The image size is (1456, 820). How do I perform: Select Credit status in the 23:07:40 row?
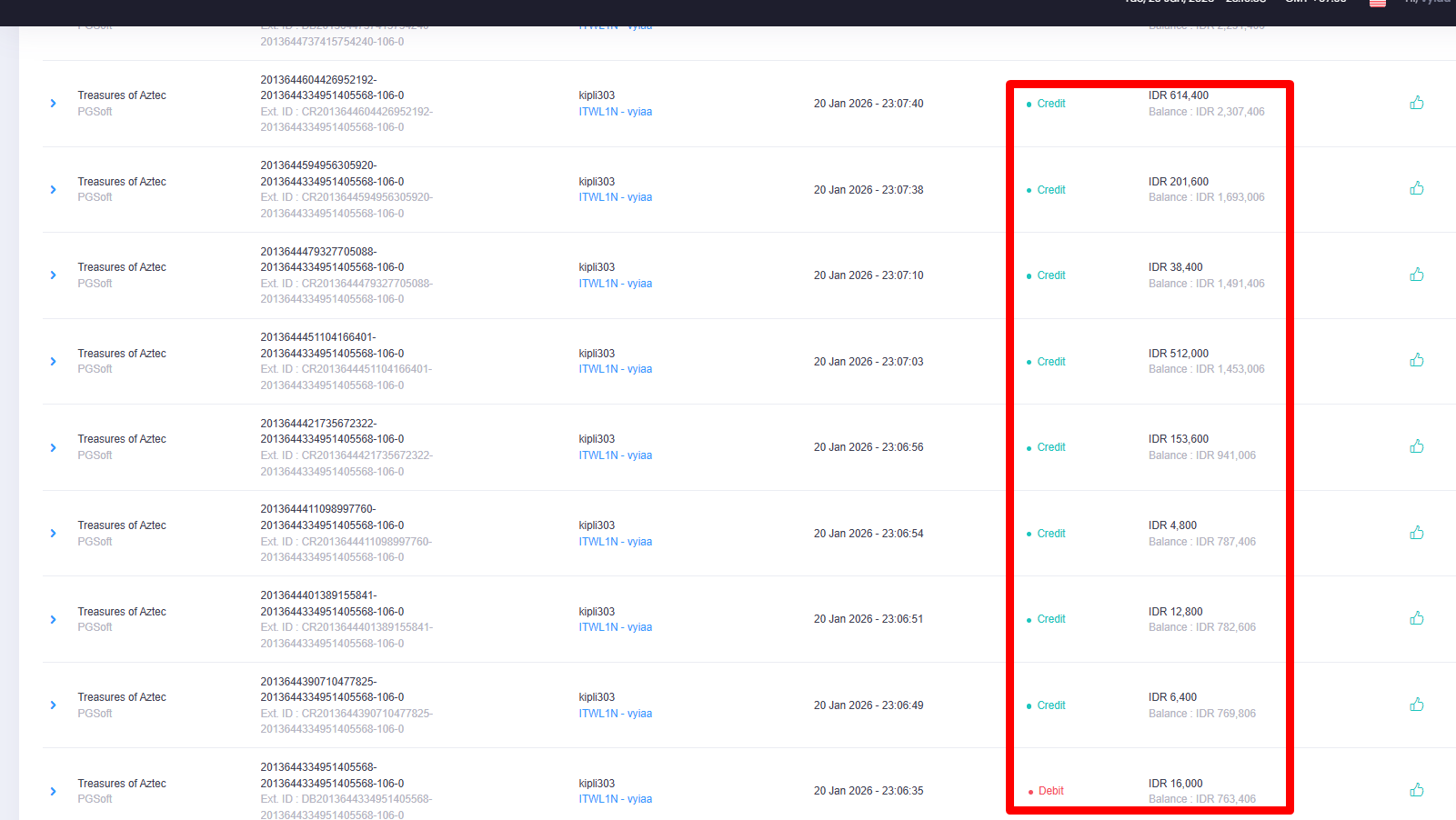[1051, 104]
